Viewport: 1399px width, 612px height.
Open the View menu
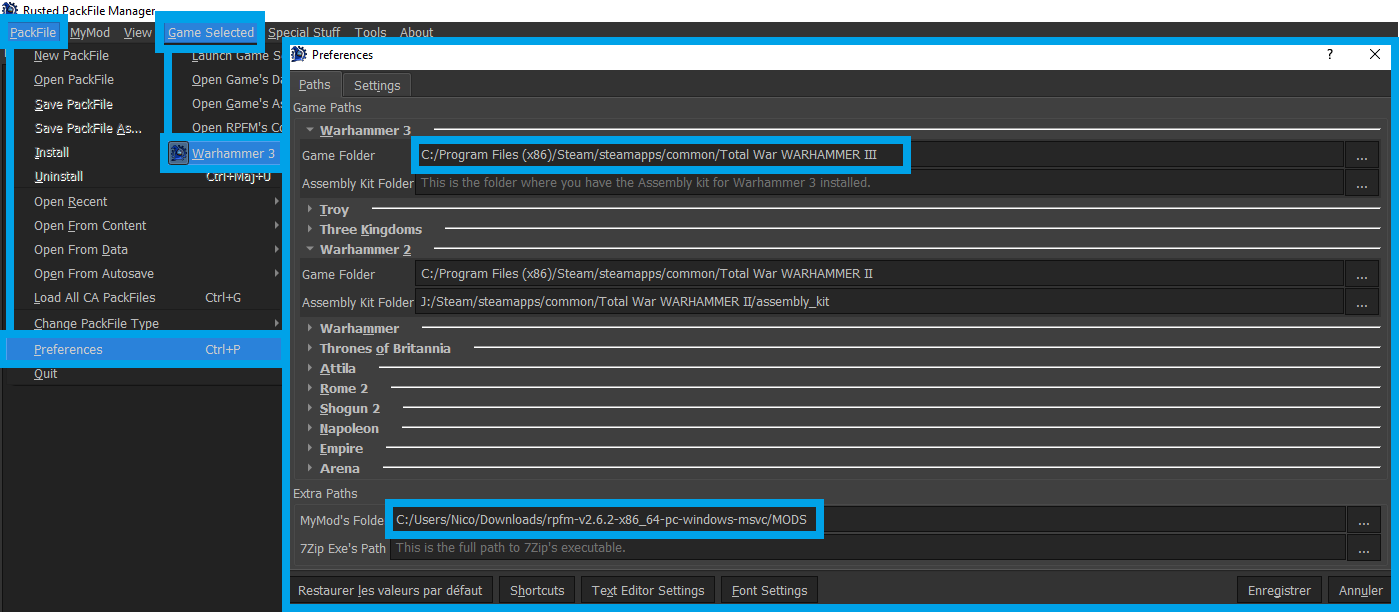click(x=138, y=32)
